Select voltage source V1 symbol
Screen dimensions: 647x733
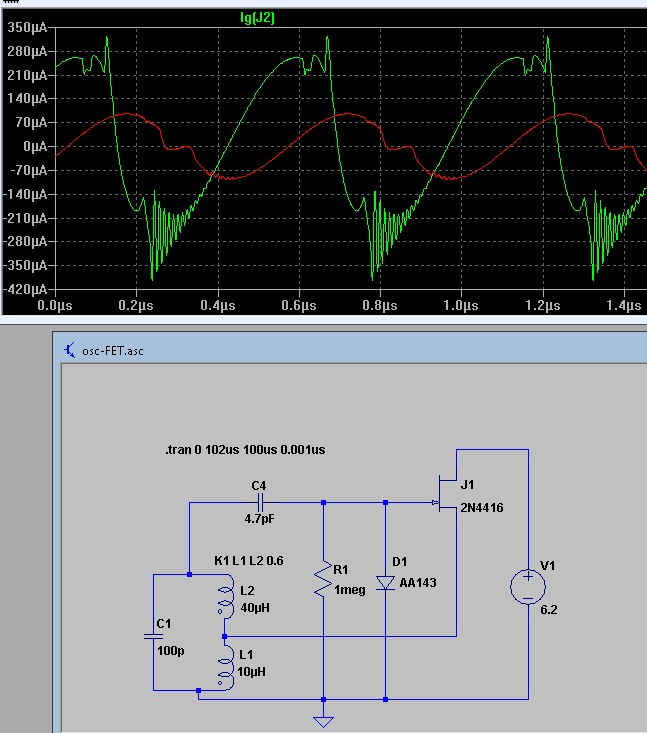pos(528,587)
